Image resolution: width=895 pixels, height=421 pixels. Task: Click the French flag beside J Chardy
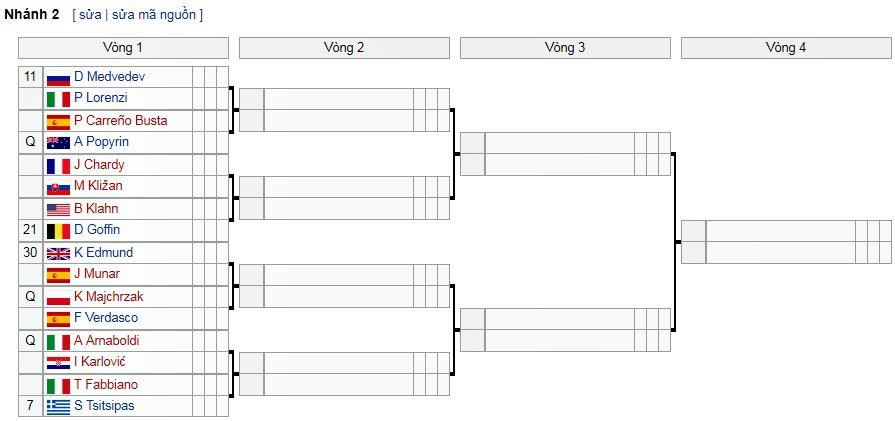(x=58, y=165)
